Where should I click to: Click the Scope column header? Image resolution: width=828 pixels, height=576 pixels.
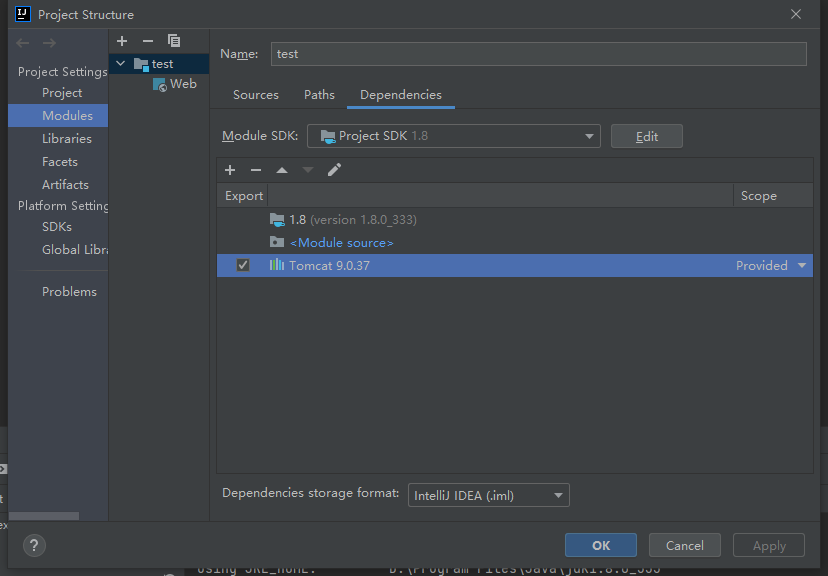coord(773,196)
